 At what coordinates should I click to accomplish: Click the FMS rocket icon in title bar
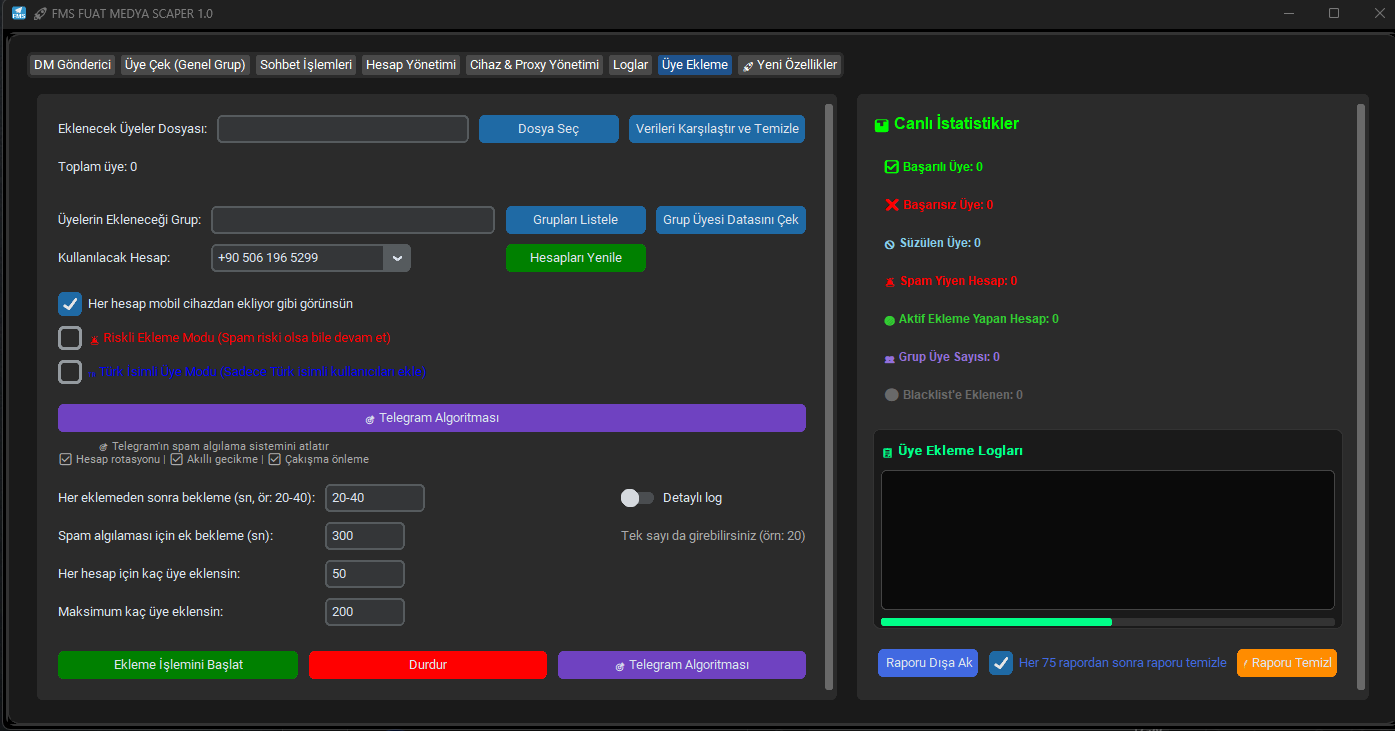[40, 13]
